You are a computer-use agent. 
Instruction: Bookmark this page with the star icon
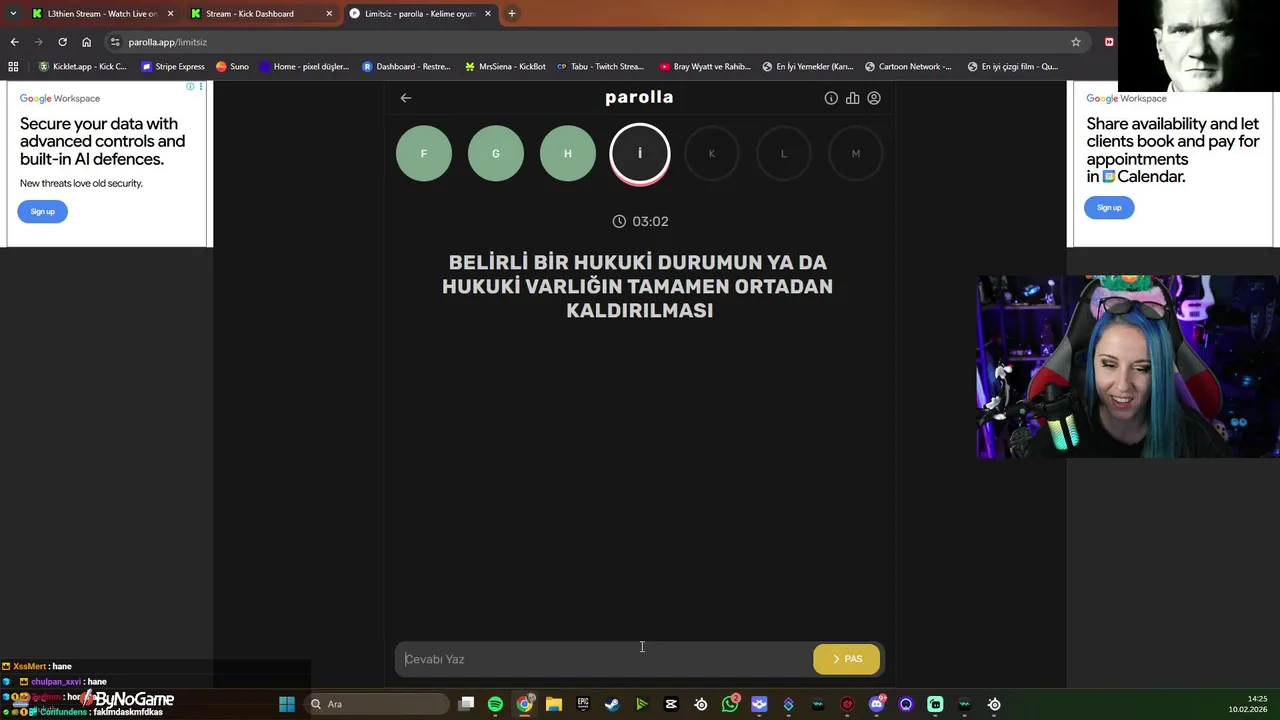point(1076,42)
